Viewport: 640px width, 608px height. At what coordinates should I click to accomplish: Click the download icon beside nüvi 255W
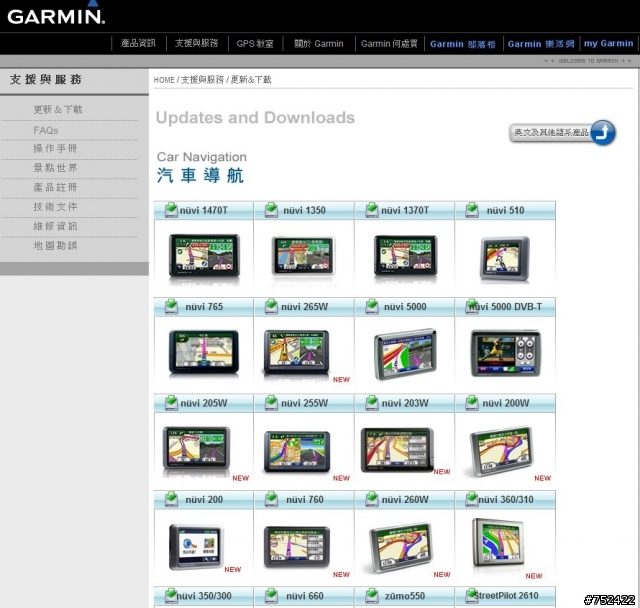271,403
